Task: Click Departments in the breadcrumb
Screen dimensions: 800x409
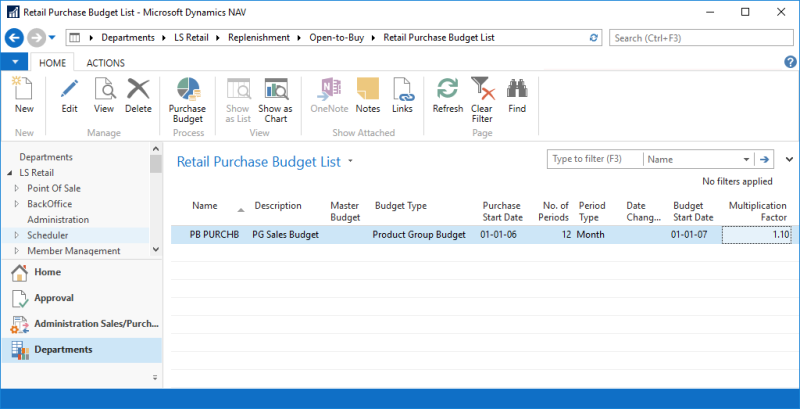Action: pos(128,38)
